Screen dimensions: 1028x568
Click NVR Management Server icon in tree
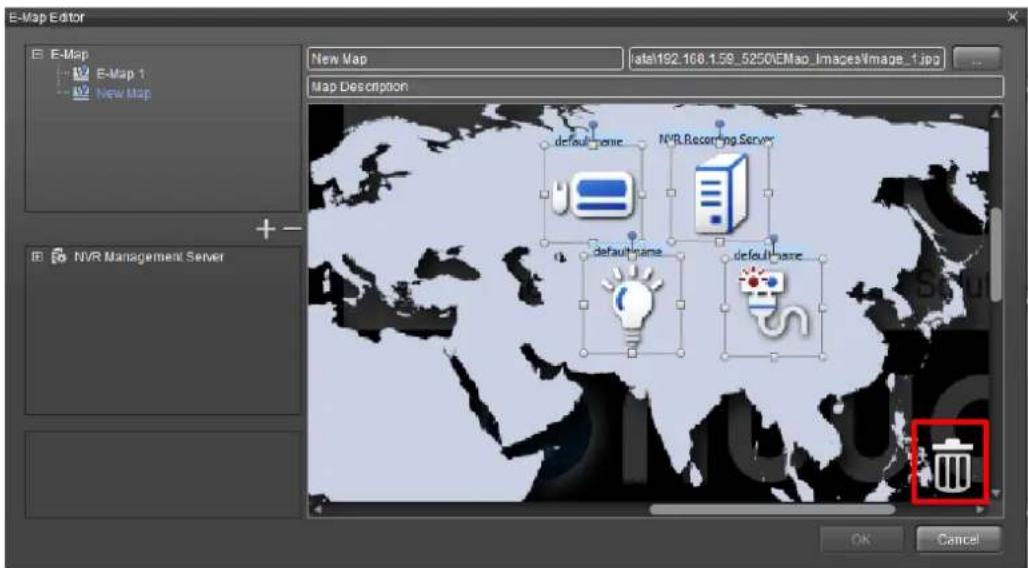click(x=60, y=256)
